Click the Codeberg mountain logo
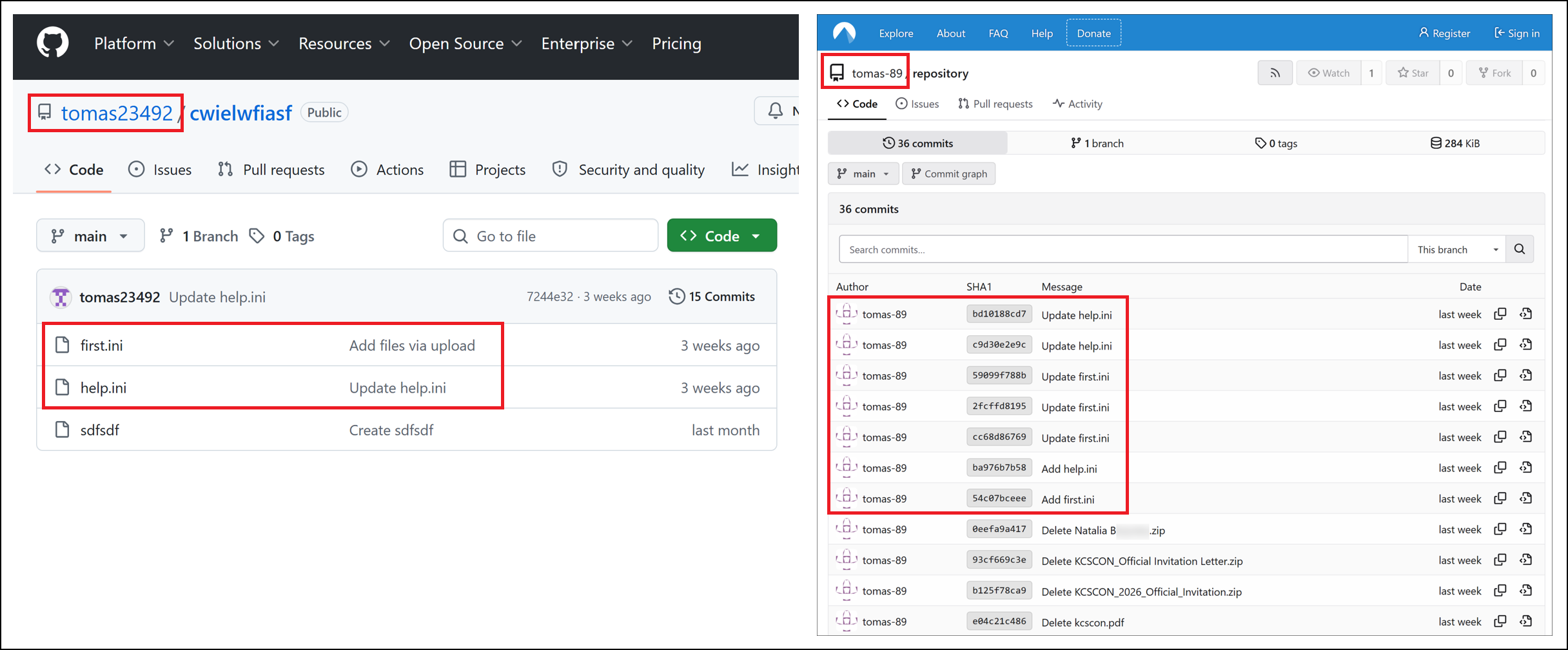Image resolution: width=1568 pixels, height=650 pixels. tap(844, 32)
